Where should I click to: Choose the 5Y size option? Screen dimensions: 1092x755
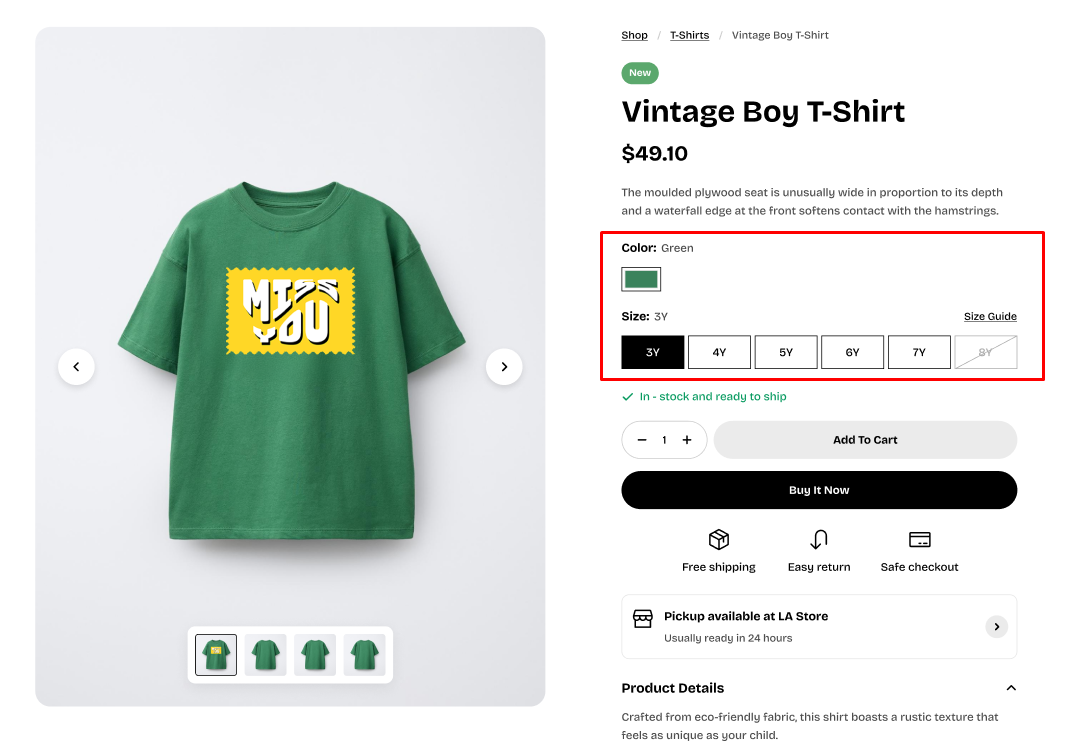coord(786,352)
